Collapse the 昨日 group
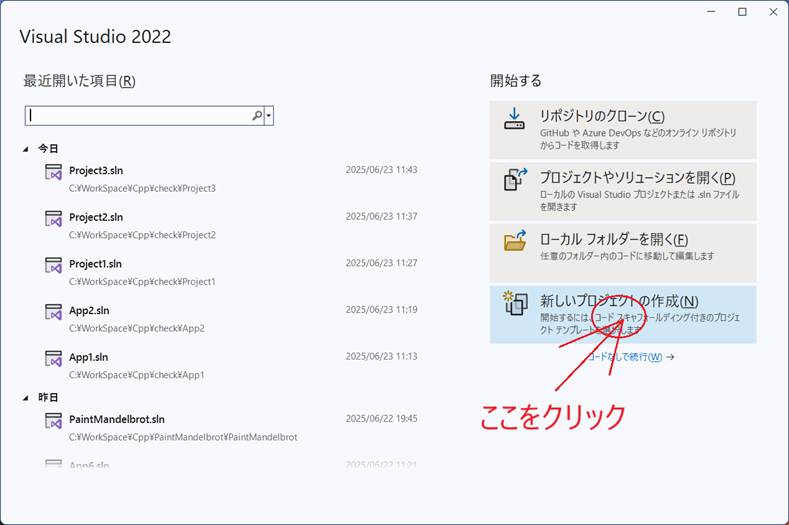Image resolution: width=789 pixels, height=525 pixels. (x=26, y=398)
